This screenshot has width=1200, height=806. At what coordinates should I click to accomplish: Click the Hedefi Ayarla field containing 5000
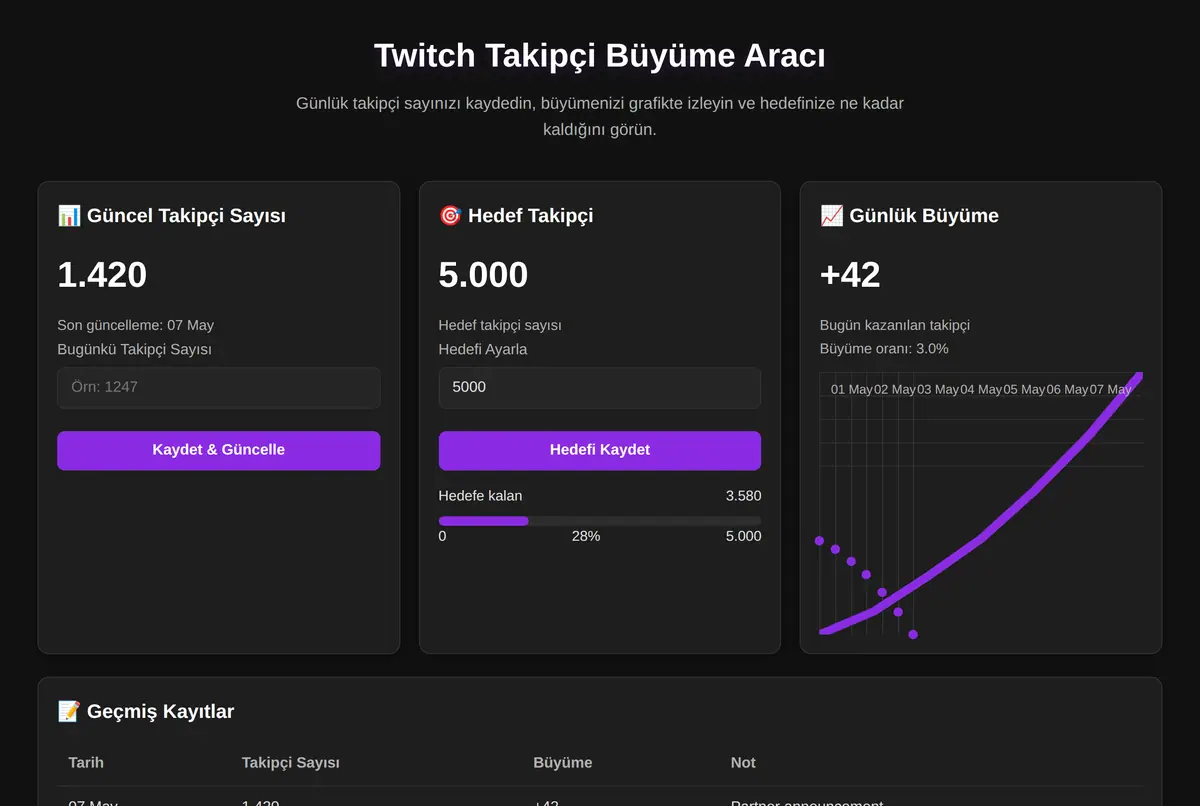click(x=600, y=387)
